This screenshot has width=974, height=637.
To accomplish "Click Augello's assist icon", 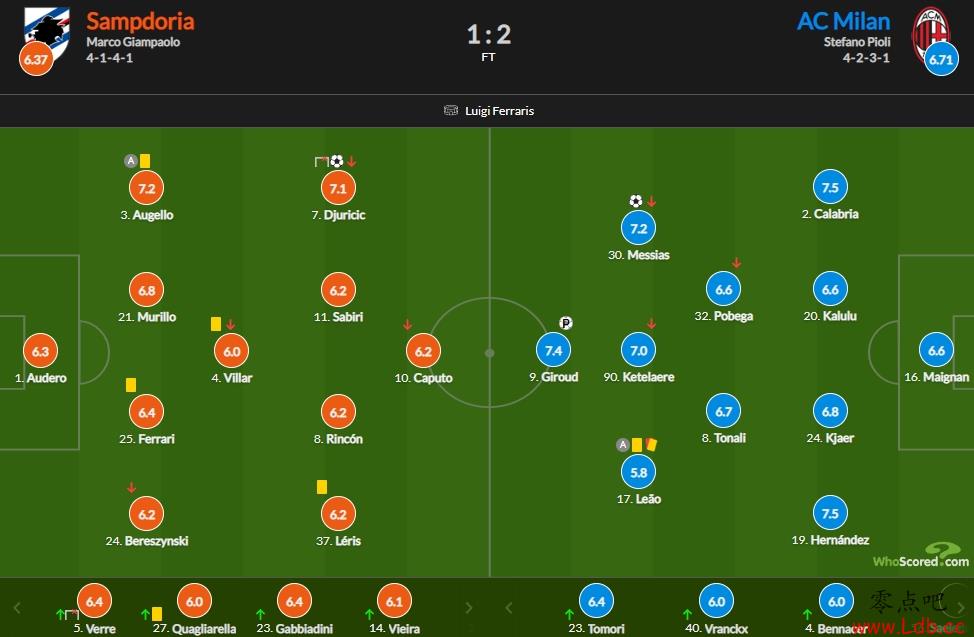I will pyautogui.click(x=130, y=162).
